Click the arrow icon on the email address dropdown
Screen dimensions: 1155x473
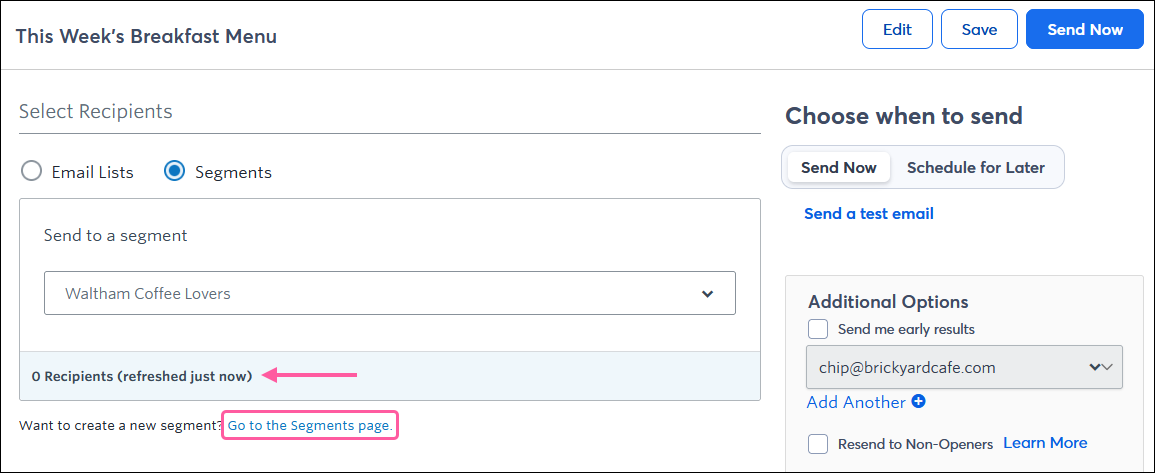1100,367
